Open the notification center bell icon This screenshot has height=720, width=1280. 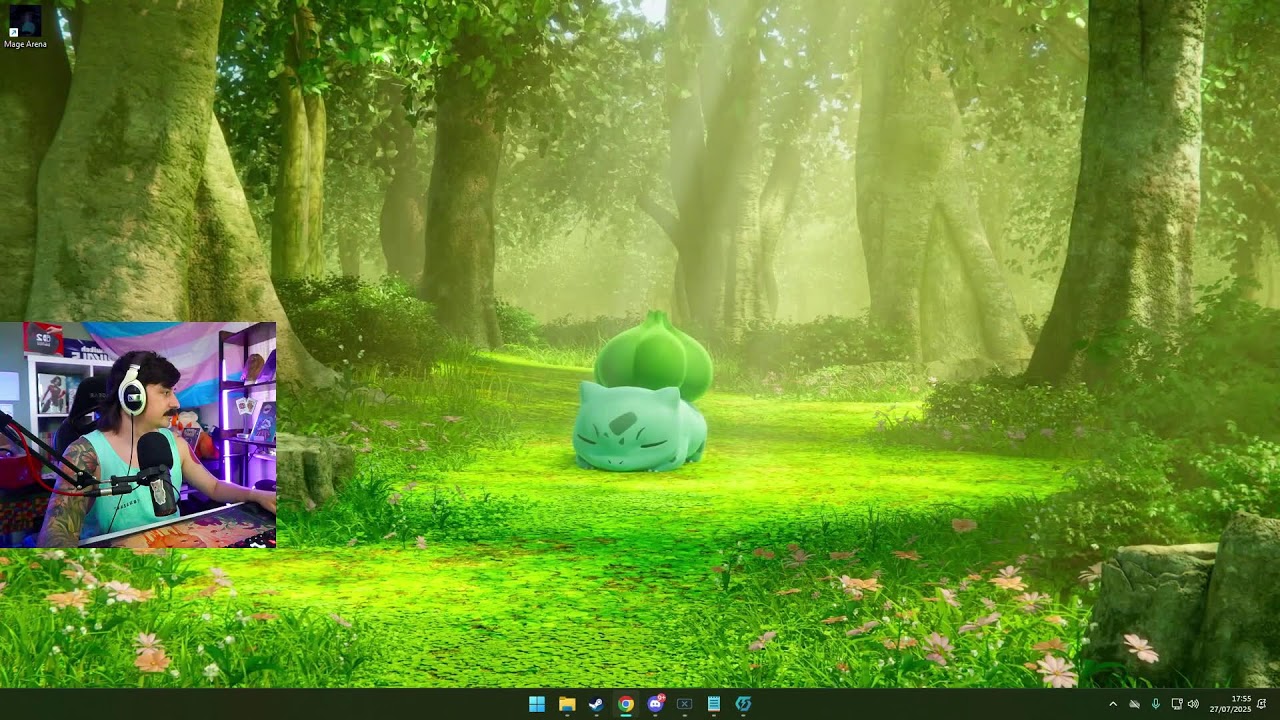pyautogui.click(x=1262, y=704)
